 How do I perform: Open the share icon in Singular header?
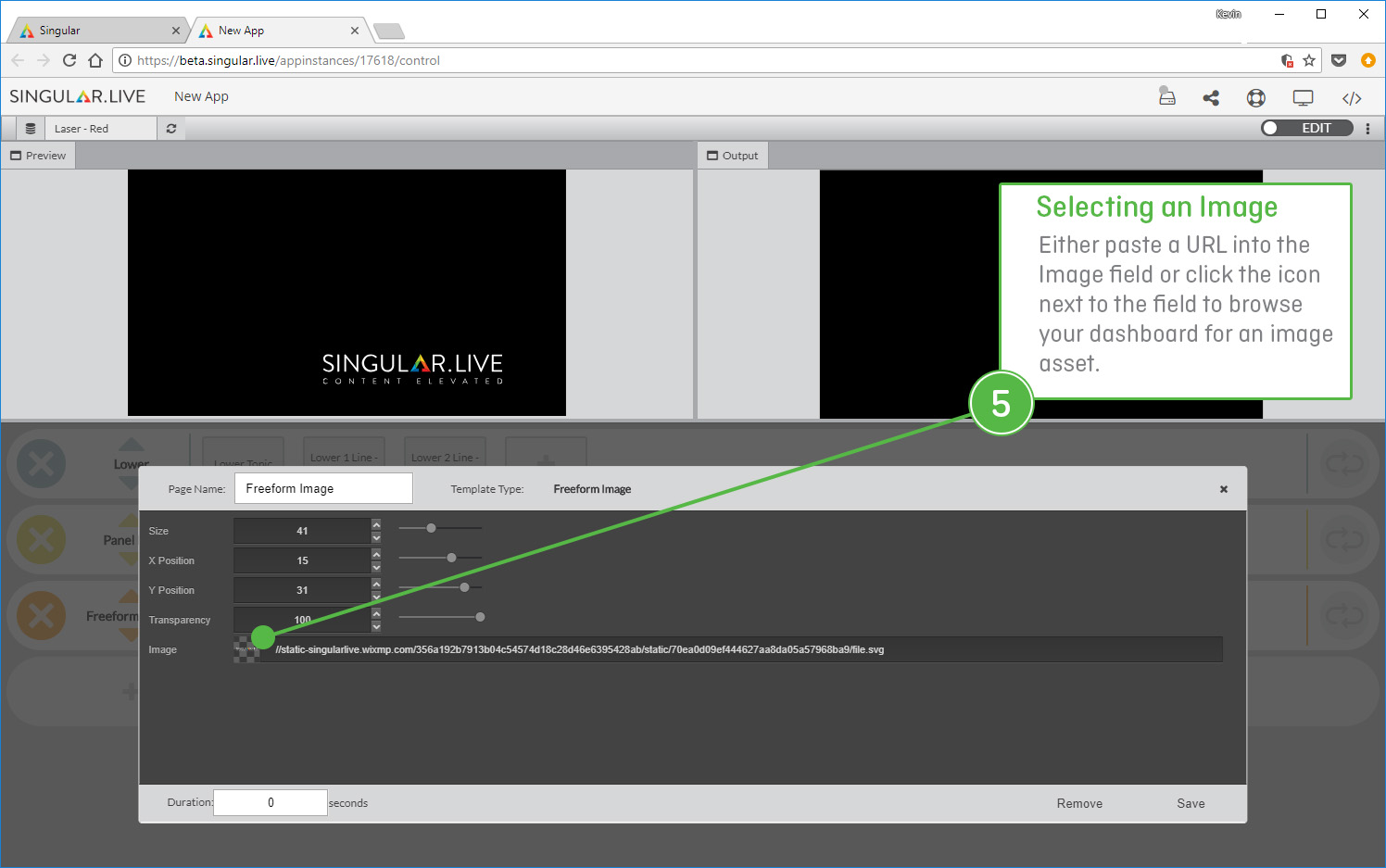[1211, 97]
